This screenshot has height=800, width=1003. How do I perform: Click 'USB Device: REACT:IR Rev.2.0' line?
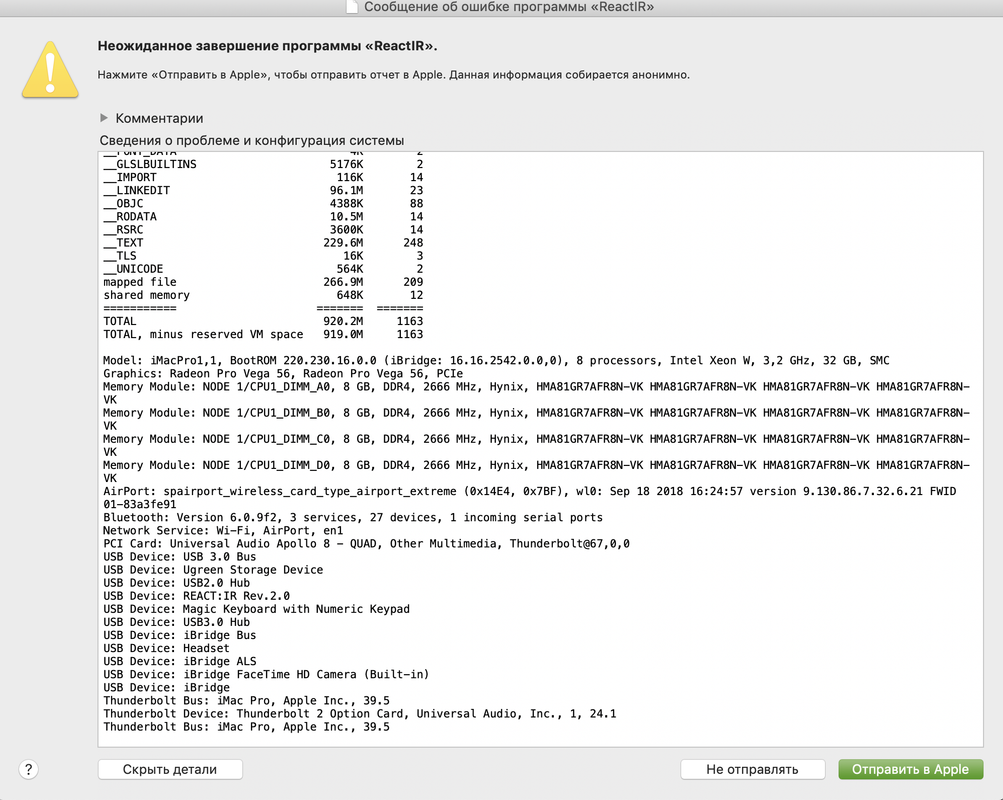(x=196, y=596)
